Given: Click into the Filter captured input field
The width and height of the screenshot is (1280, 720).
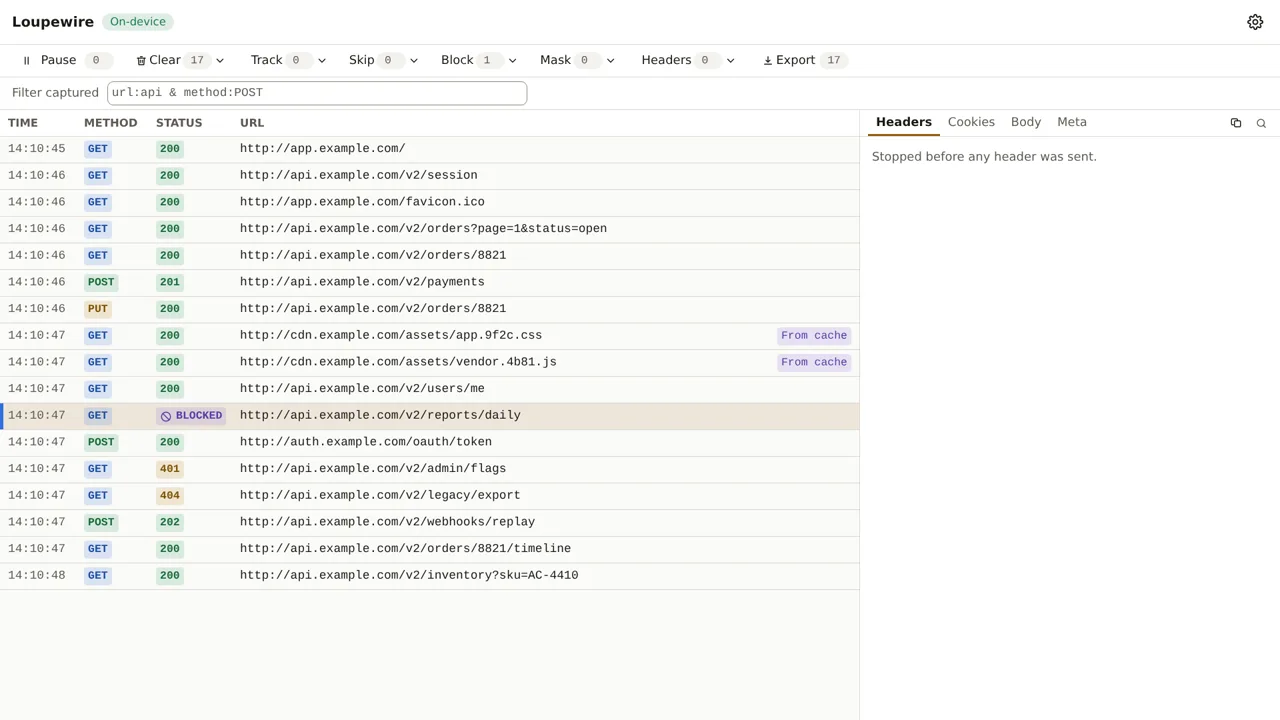Looking at the screenshot, I should [317, 92].
